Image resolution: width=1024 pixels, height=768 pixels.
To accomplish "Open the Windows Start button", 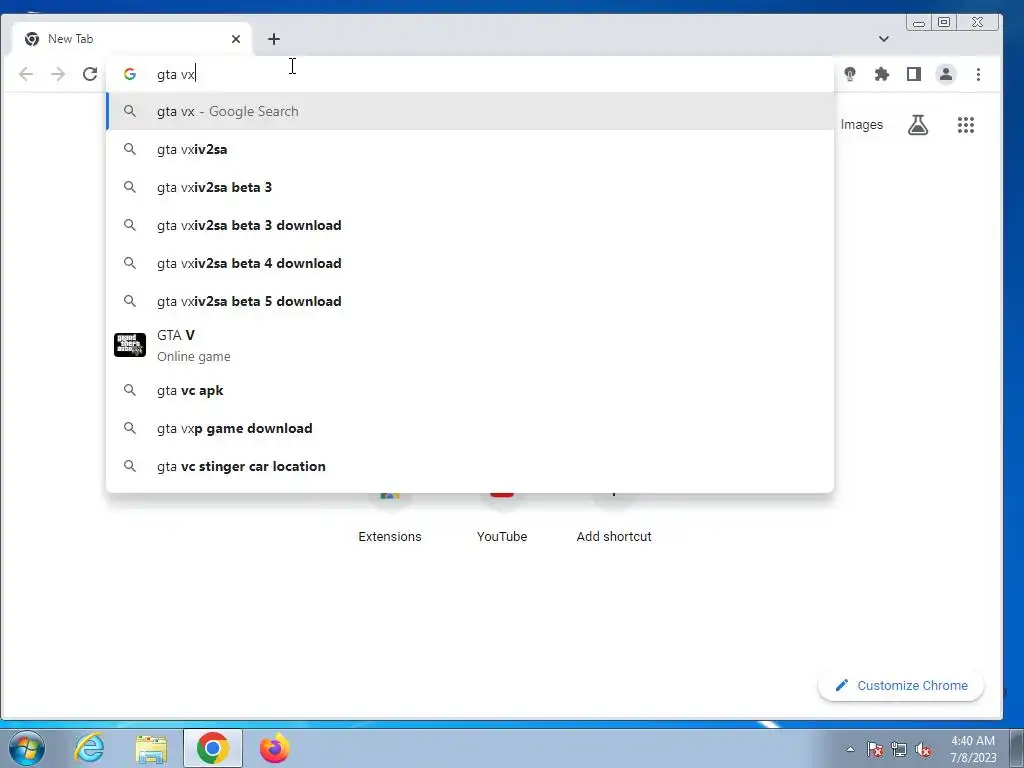I will click(x=27, y=748).
